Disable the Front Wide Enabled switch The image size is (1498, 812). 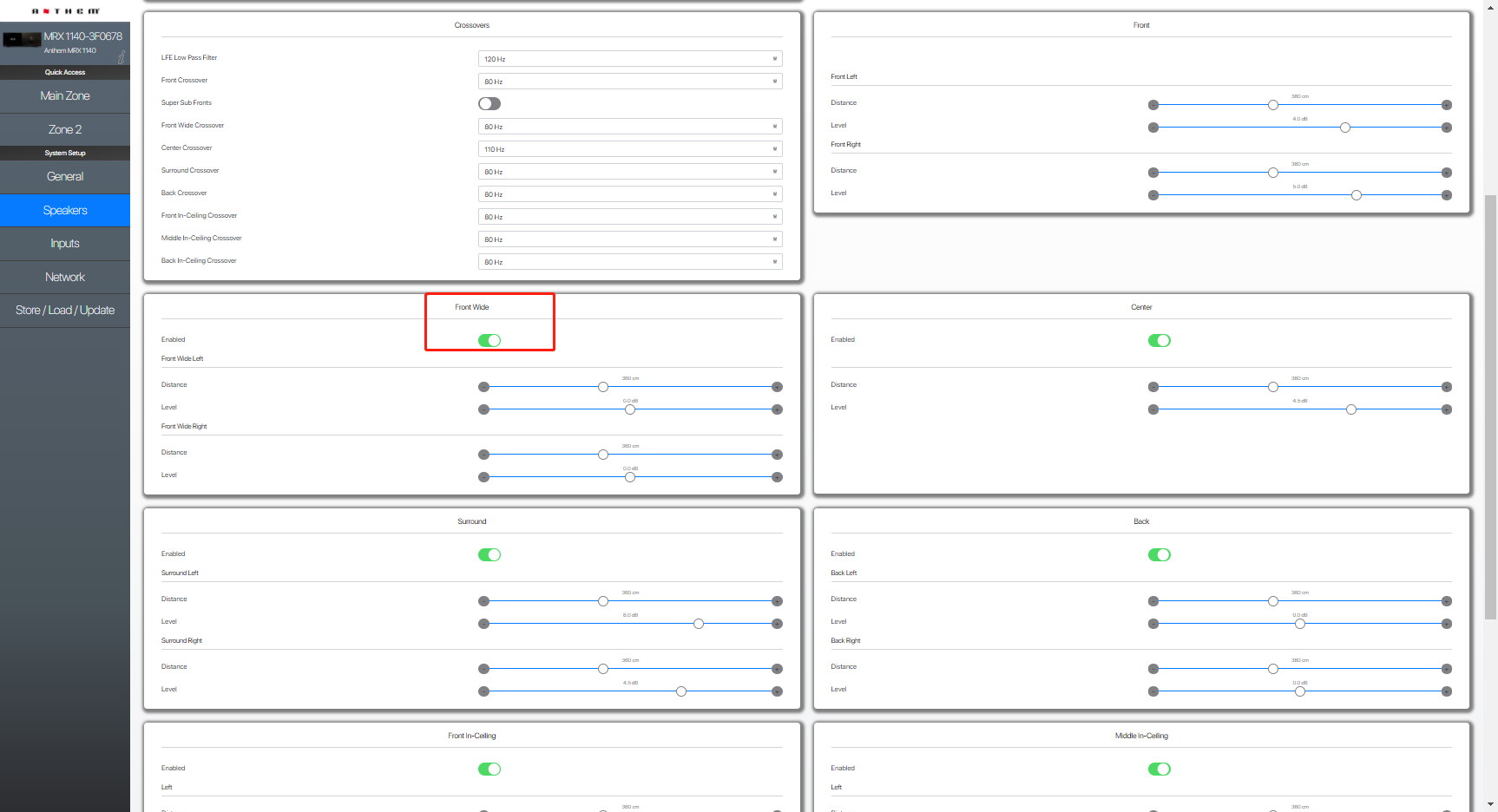(489, 340)
